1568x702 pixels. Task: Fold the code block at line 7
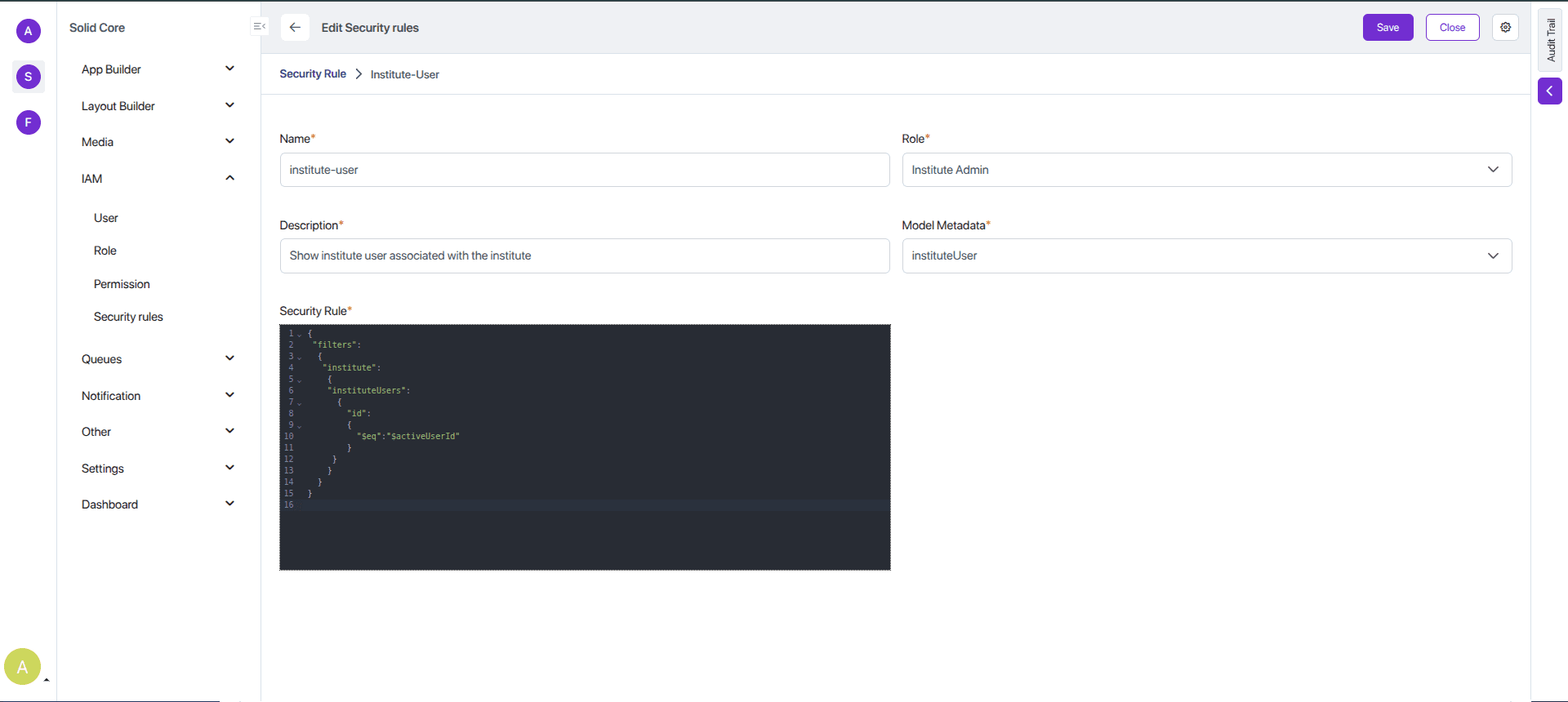click(300, 402)
